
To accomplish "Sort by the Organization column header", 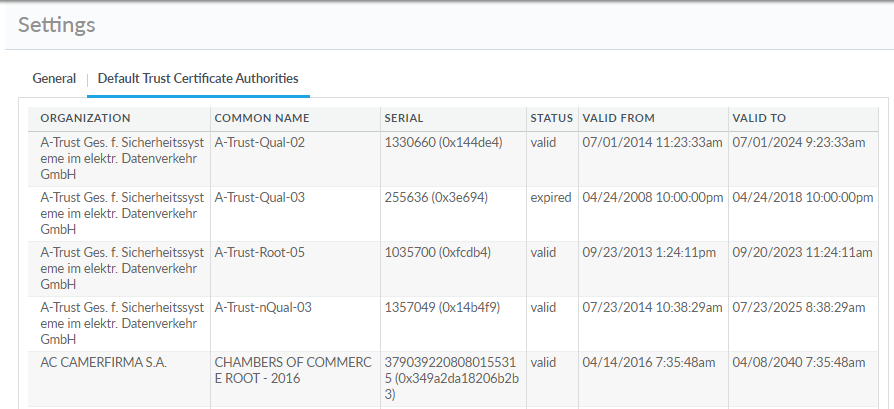I will [85, 118].
